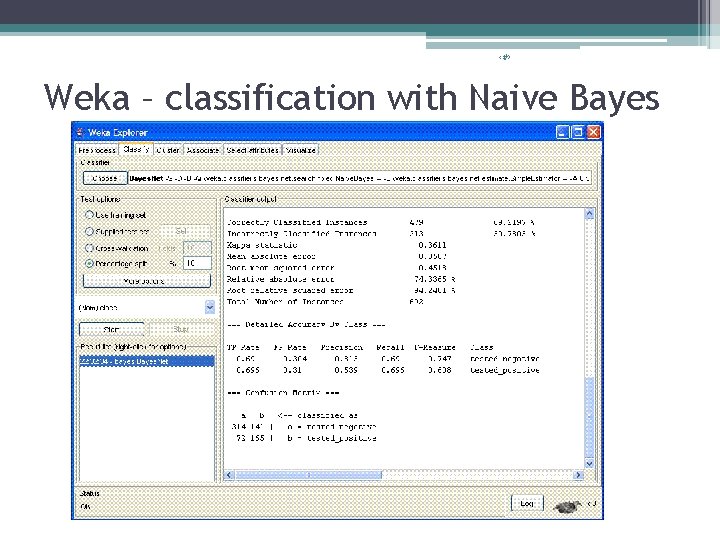The width and height of the screenshot is (720, 540).
Task: Open the Associate tab
Action: pos(202,150)
